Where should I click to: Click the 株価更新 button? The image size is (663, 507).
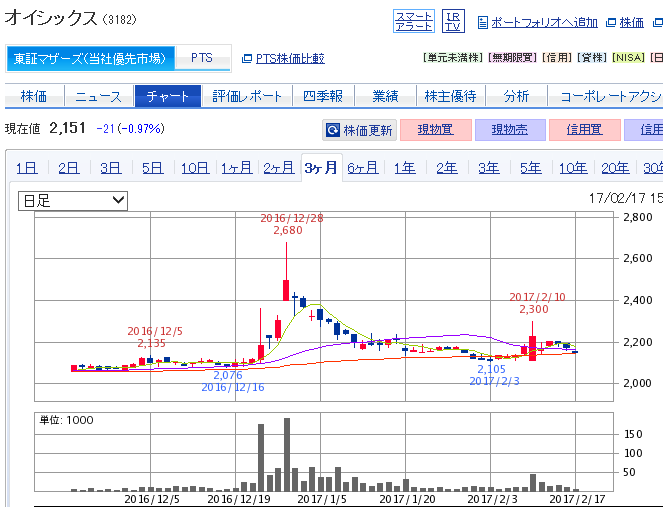pyautogui.click(x=359, y=130)
